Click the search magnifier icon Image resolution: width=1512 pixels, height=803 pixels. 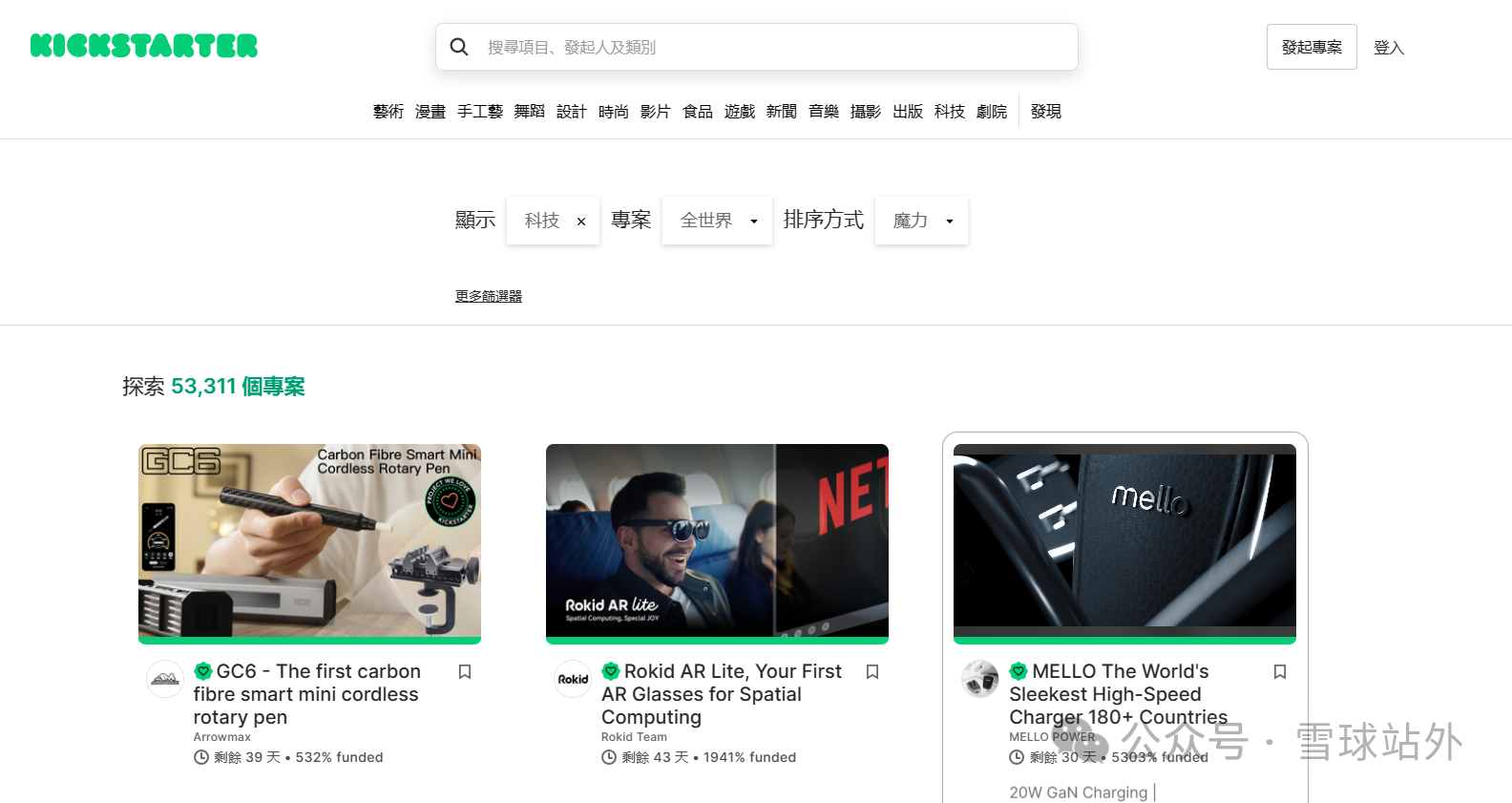[x=459, y=47]
